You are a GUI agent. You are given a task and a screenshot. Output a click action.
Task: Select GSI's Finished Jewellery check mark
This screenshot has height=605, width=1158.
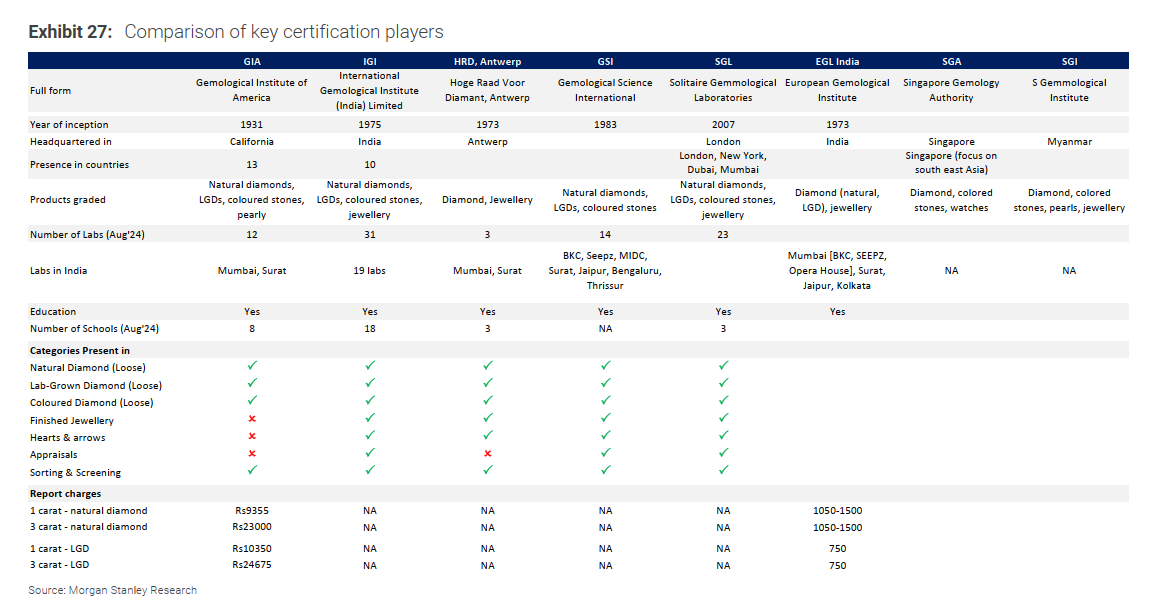[x=606, y=418]
